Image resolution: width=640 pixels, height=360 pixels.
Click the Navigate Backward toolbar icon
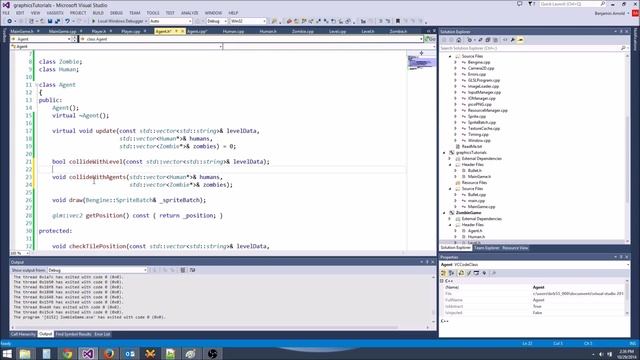click(x=9, y=21)
